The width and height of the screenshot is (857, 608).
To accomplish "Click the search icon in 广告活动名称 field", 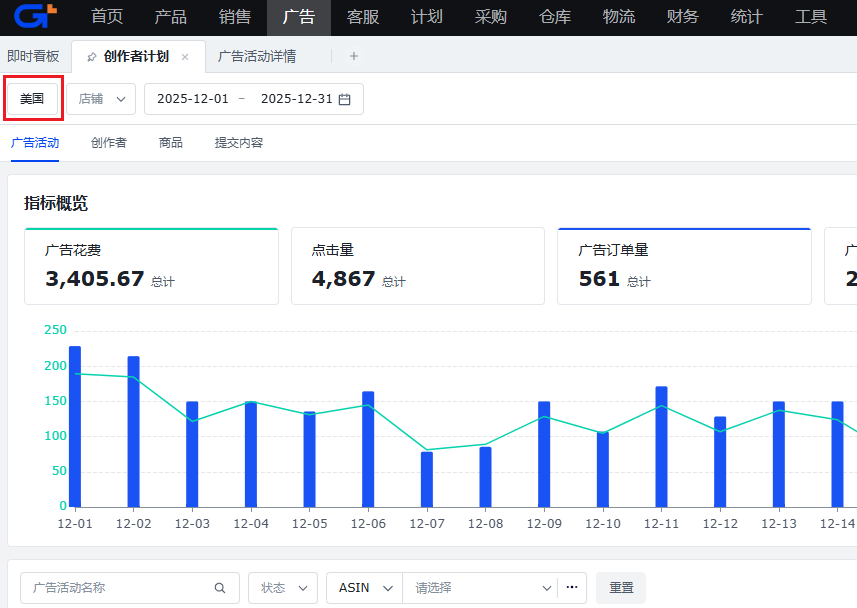I will click(x=220, y=588).
